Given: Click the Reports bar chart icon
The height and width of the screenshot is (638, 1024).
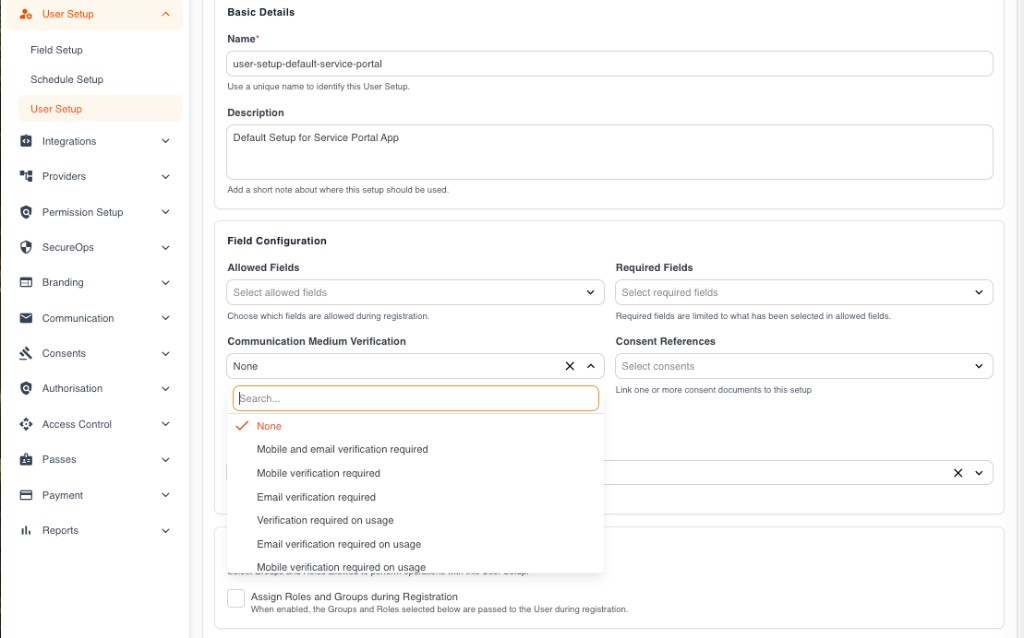Looking at the screenshot, I should coord(25,530).
